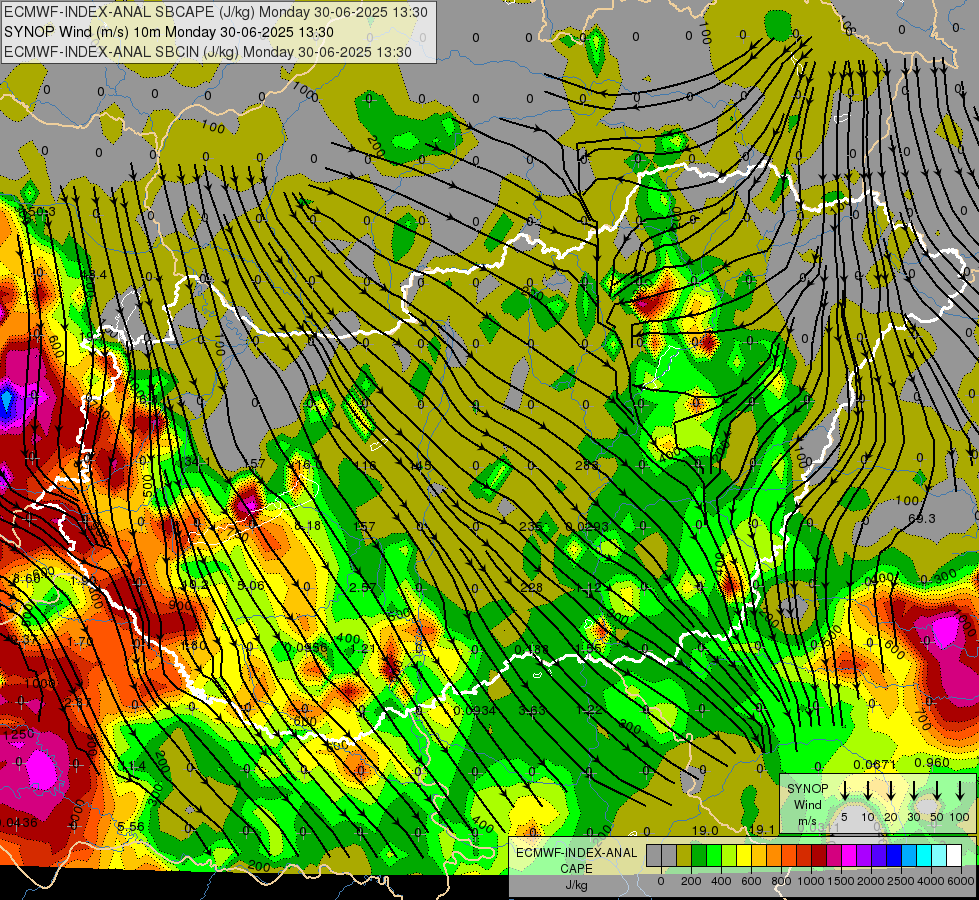Click the '0.0956' value on the map
Image resolution: width=979 pixels, height=900 pixels.
[x=306, y=647]
